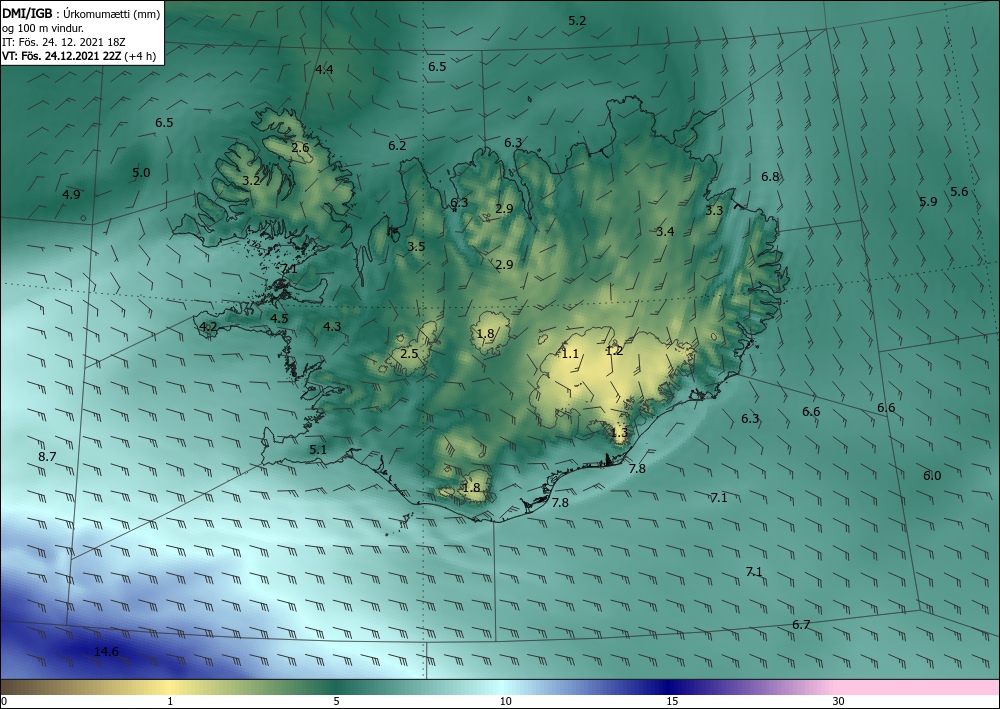Click the "15" label on the color scale

[672, 701]
